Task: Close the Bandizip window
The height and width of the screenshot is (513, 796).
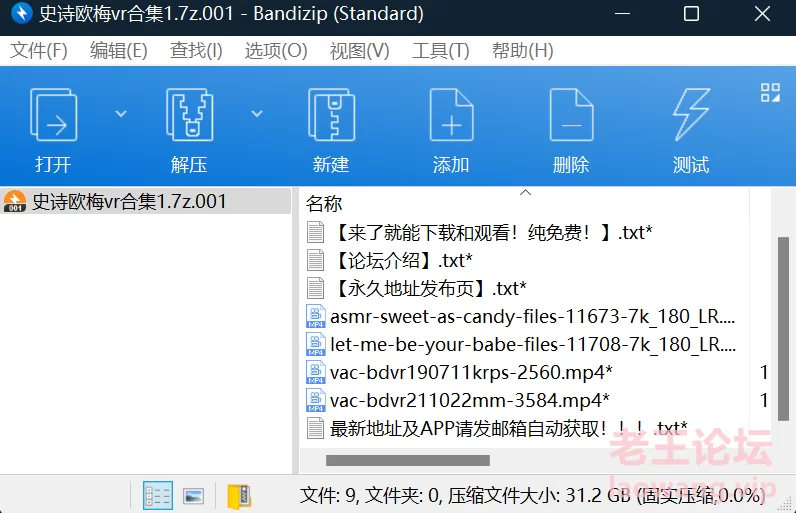Action: point(762,14)
